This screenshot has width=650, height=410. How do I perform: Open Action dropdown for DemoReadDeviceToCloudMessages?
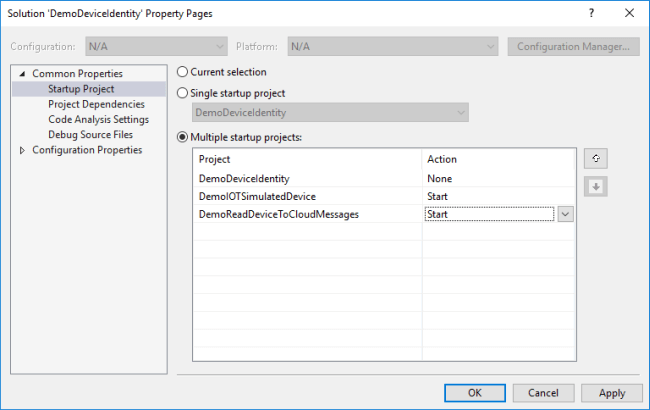point(565,214)
